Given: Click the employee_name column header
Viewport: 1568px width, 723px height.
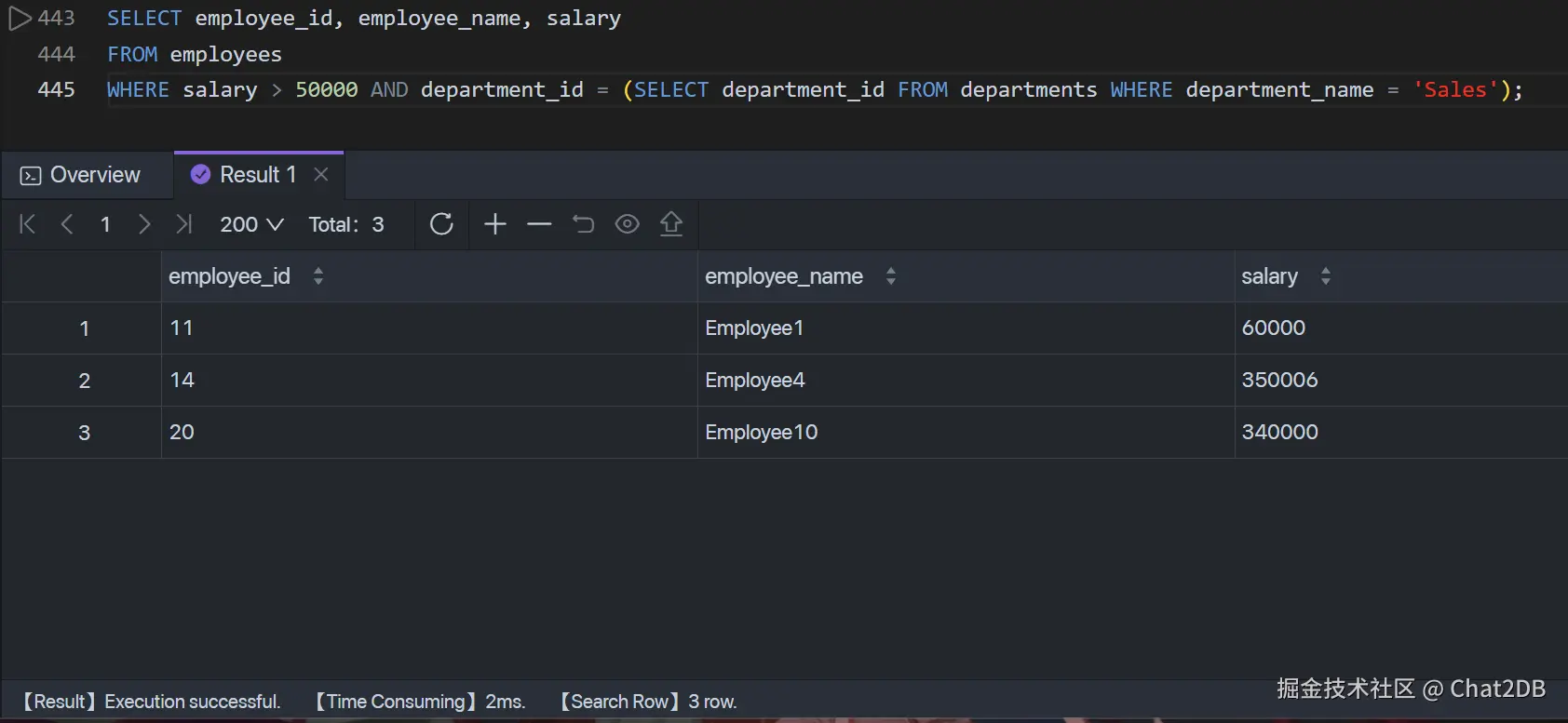Looking at the screenshot, I should (966, 276).
